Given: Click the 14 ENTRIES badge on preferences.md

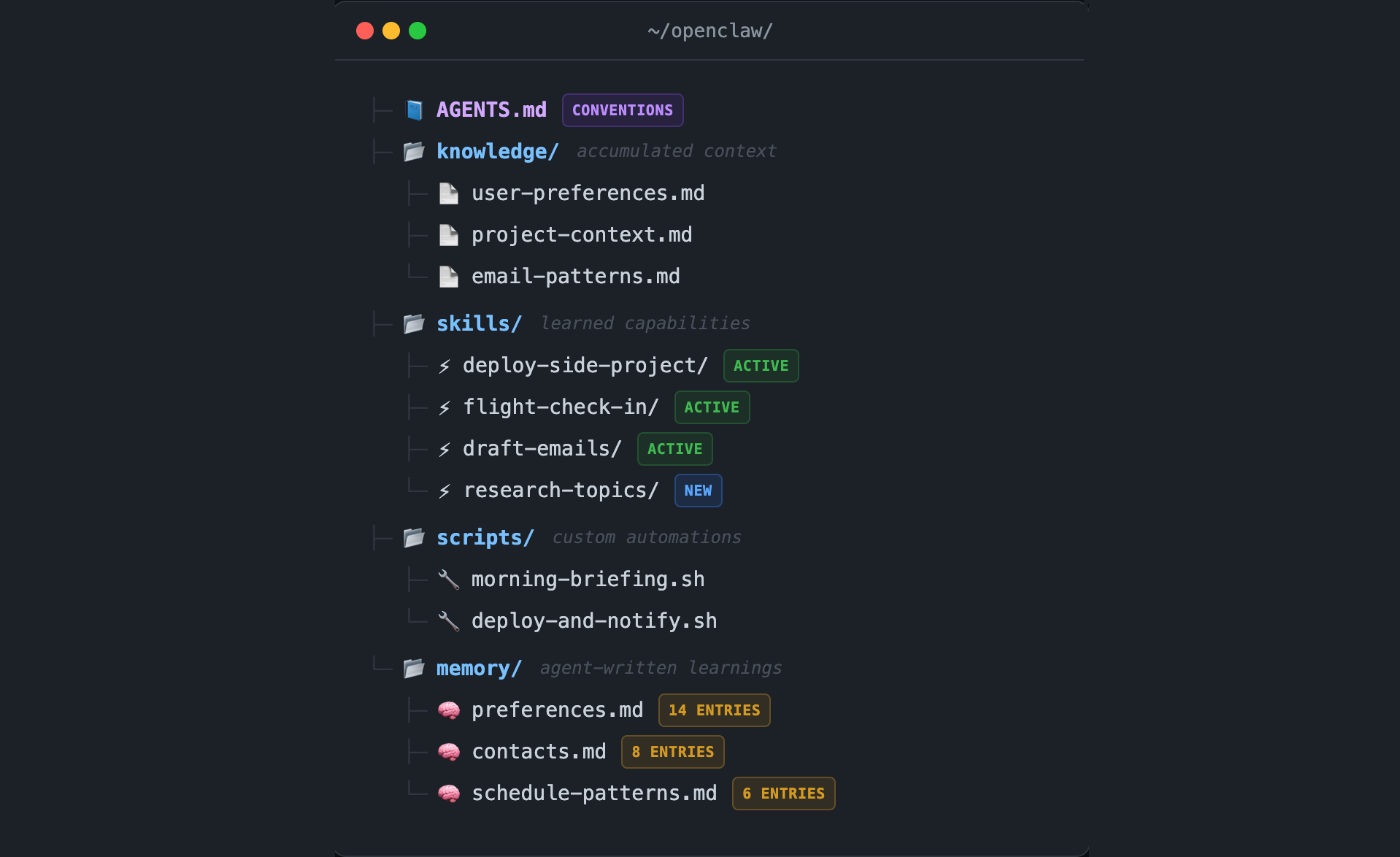Looking at the screenshot, I should [714, 710].
